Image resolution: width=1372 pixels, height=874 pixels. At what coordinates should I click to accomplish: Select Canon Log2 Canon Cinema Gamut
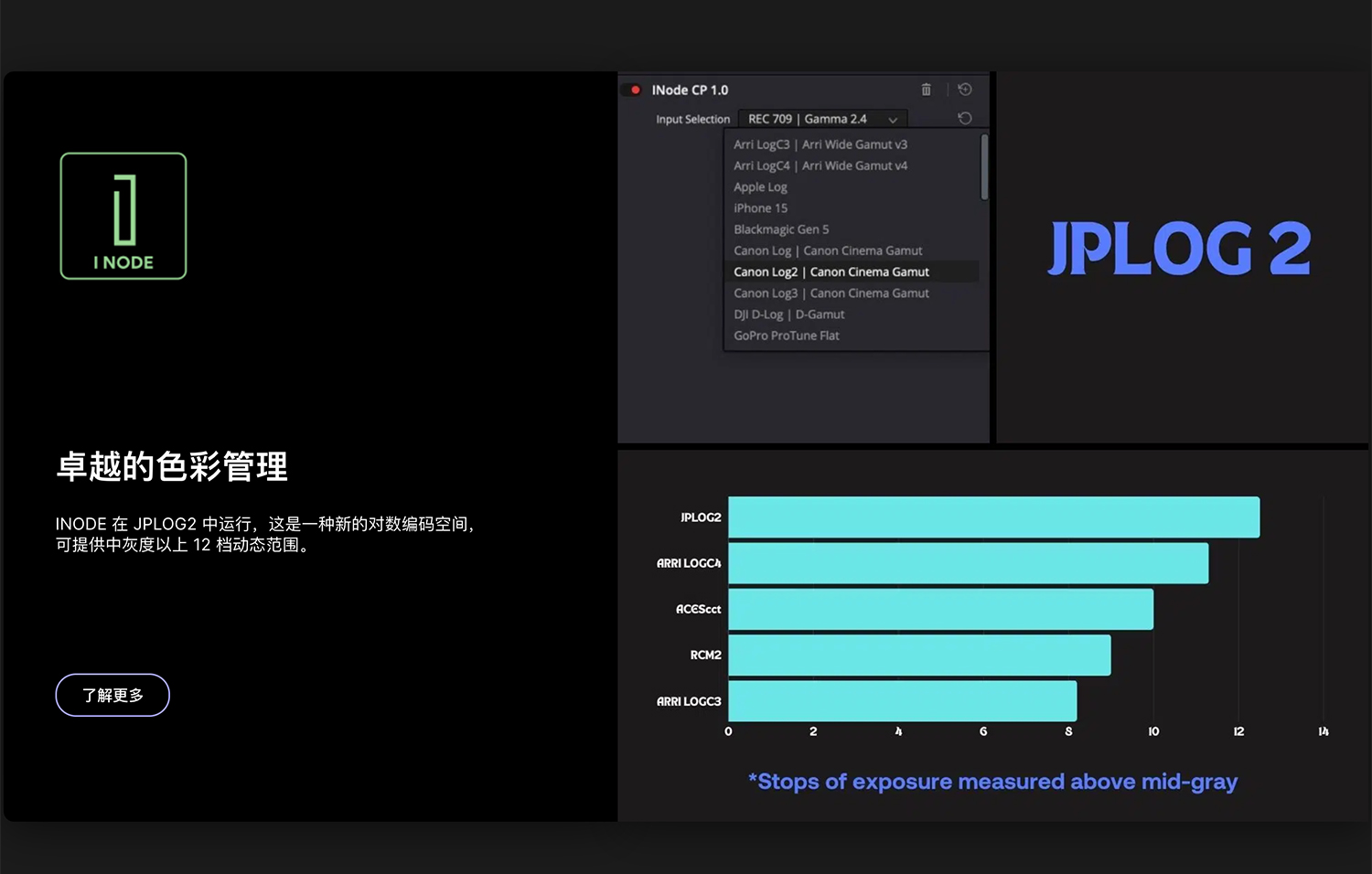pyautogui.click(x=831, y=271)
